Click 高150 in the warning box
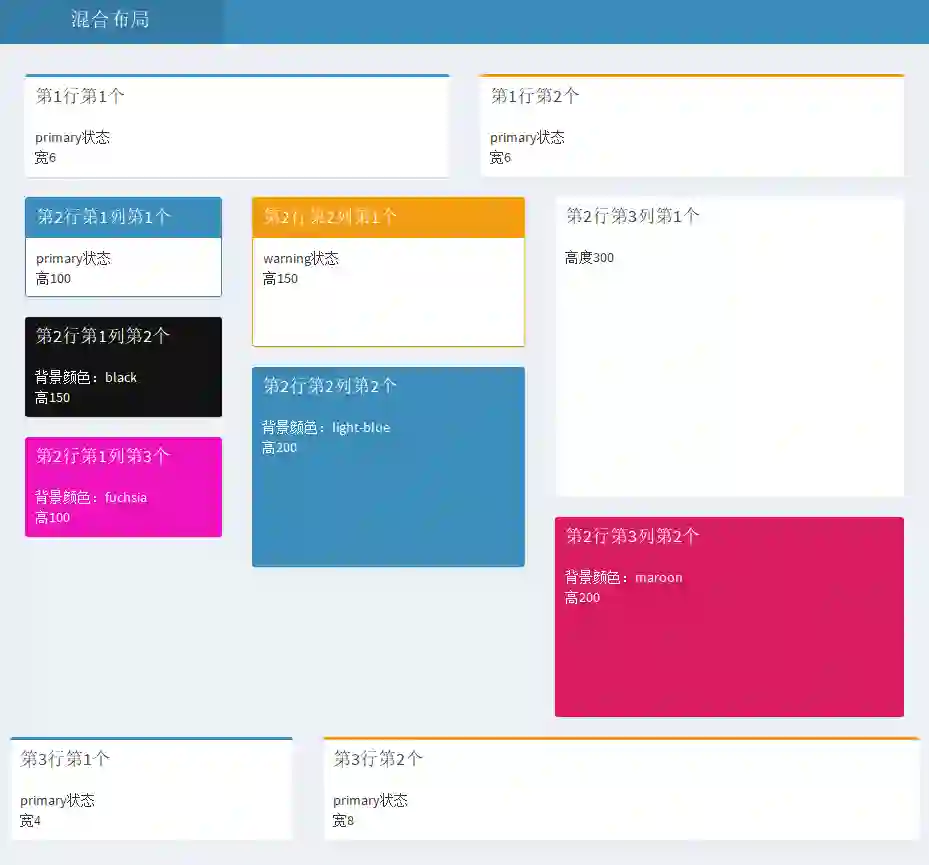The height and width of the screenshot is (865, 929). [x=280, y=278]
